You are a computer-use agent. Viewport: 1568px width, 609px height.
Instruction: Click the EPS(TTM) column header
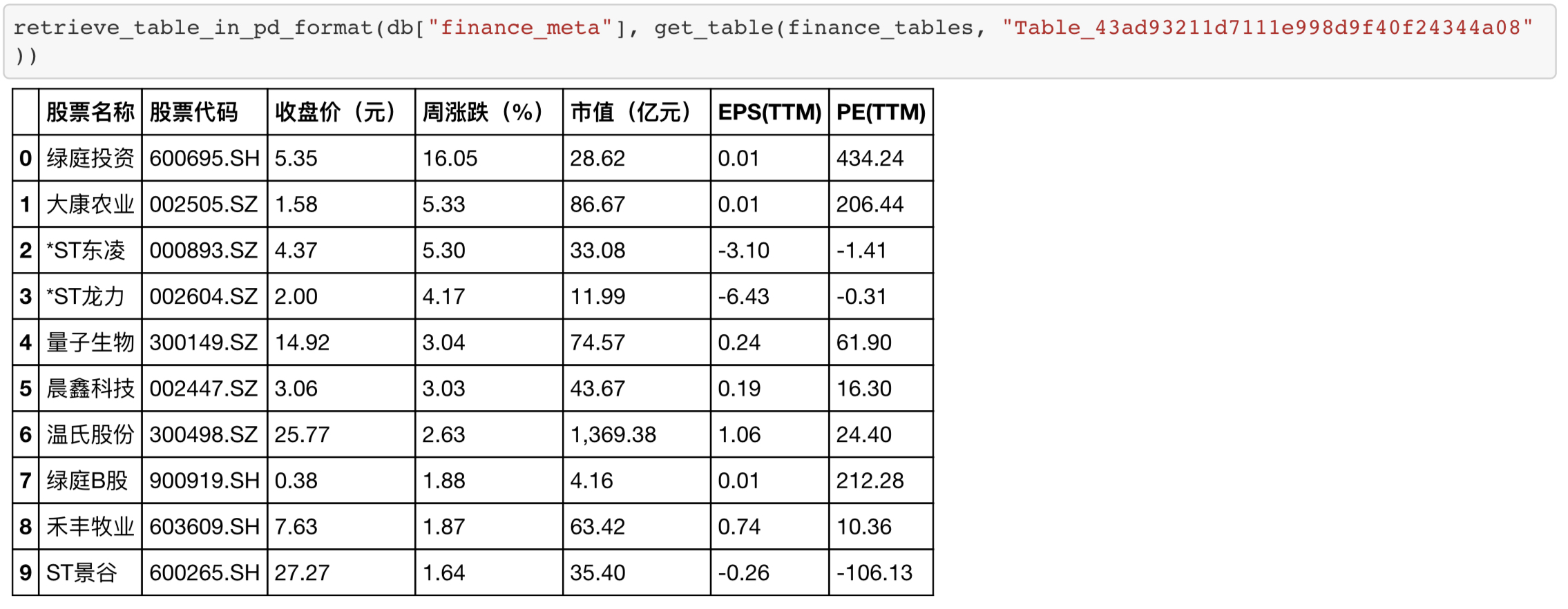769,112
